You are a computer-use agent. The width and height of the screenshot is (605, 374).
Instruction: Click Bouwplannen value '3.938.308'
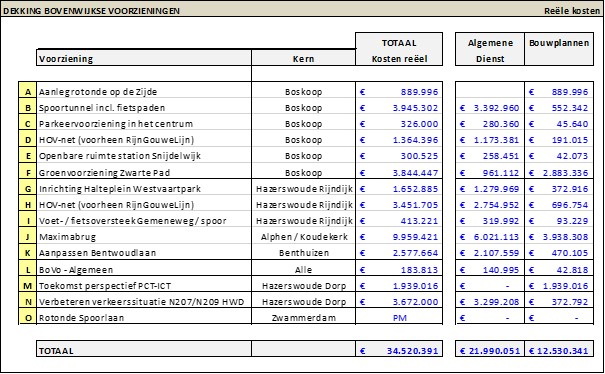click(566, 237)
